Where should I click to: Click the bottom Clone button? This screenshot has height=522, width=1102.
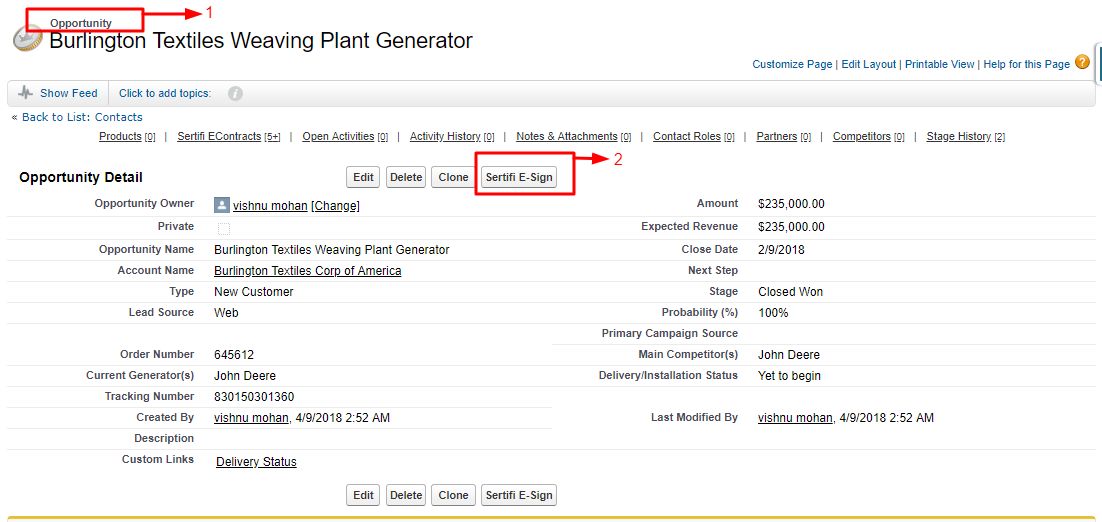tap(453, 495)
